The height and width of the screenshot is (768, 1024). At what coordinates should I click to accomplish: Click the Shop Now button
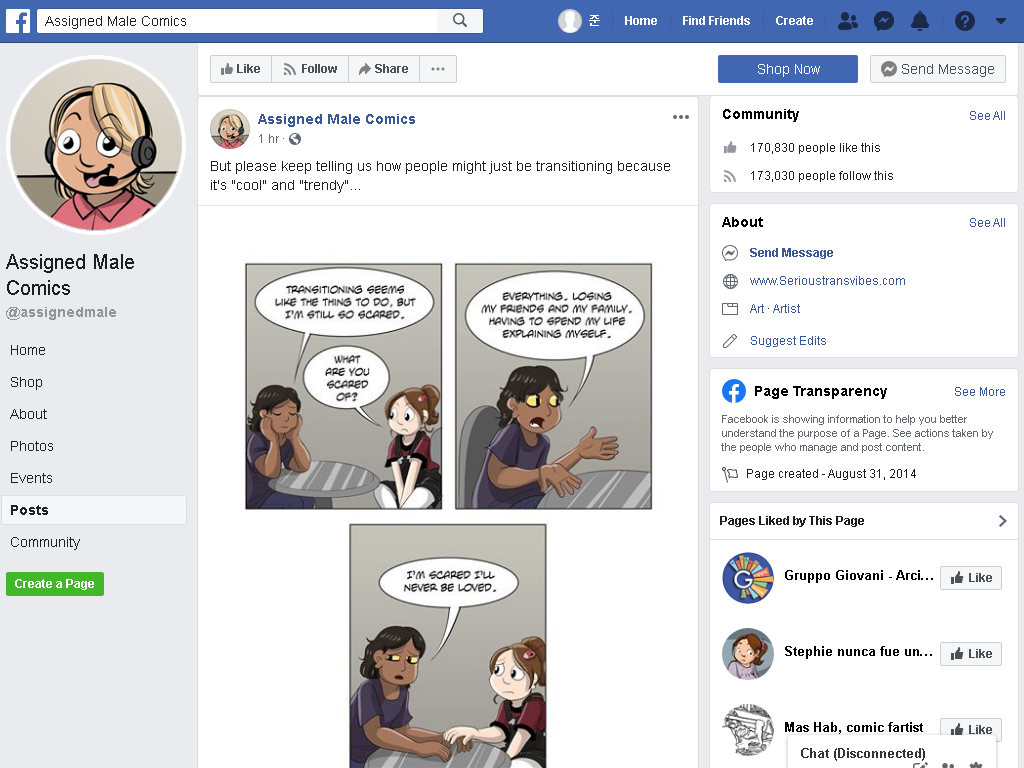pos(788,69)
